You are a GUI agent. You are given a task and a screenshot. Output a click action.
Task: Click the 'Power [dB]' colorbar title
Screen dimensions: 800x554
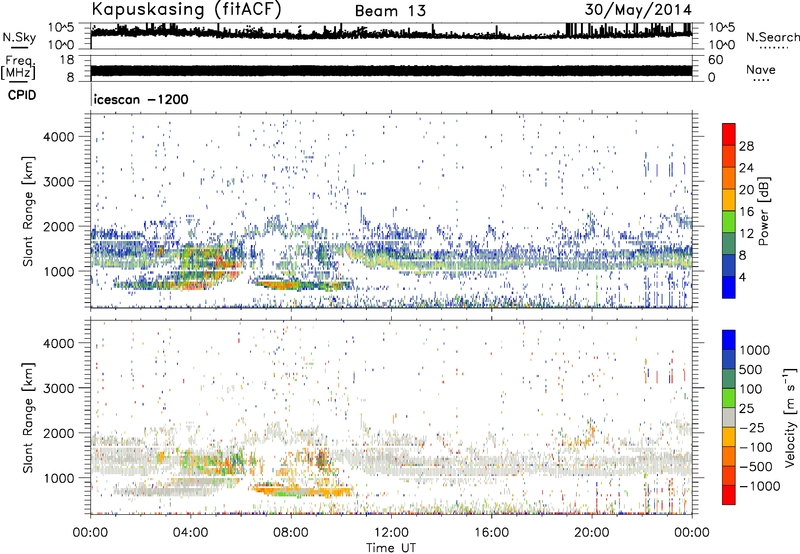tap(763, 211)
